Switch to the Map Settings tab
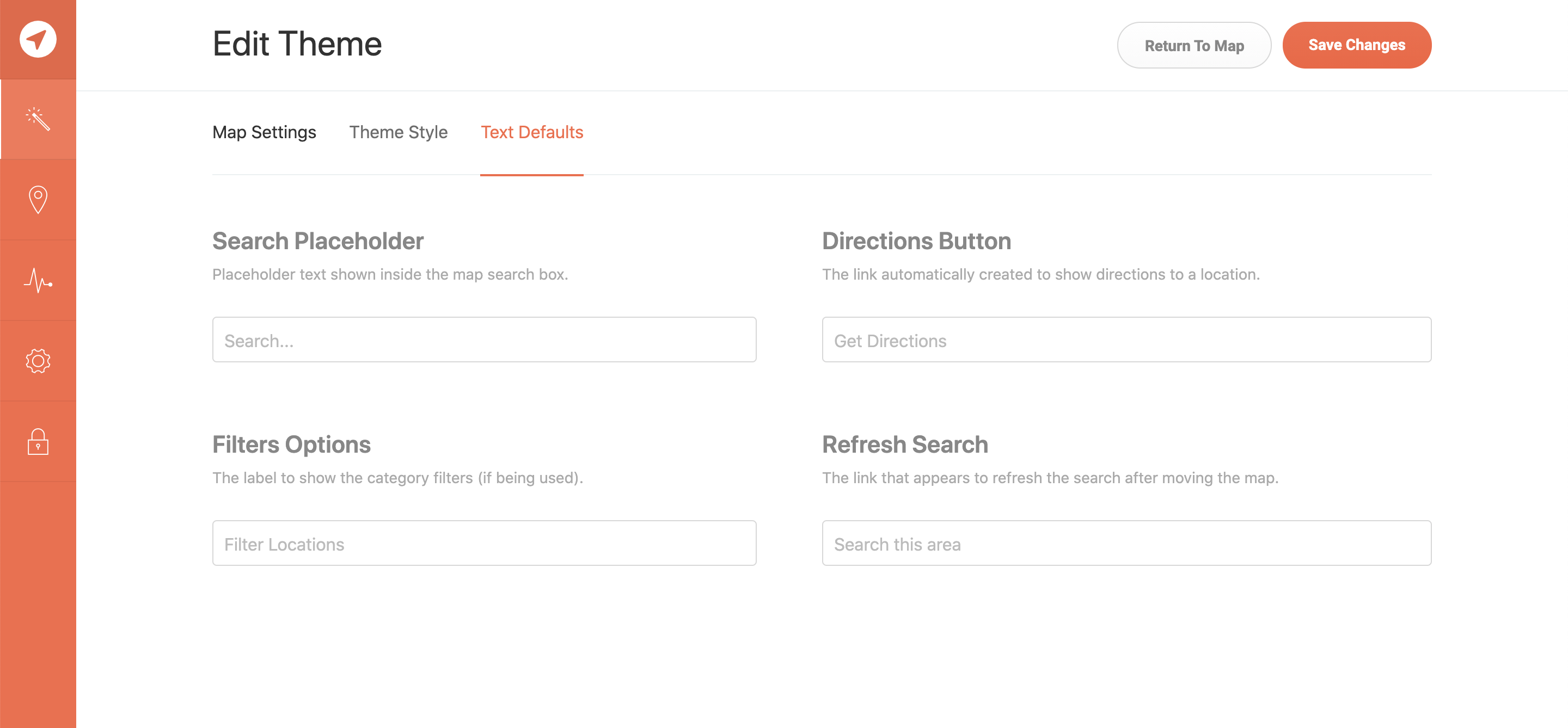 tap(264, 132)
